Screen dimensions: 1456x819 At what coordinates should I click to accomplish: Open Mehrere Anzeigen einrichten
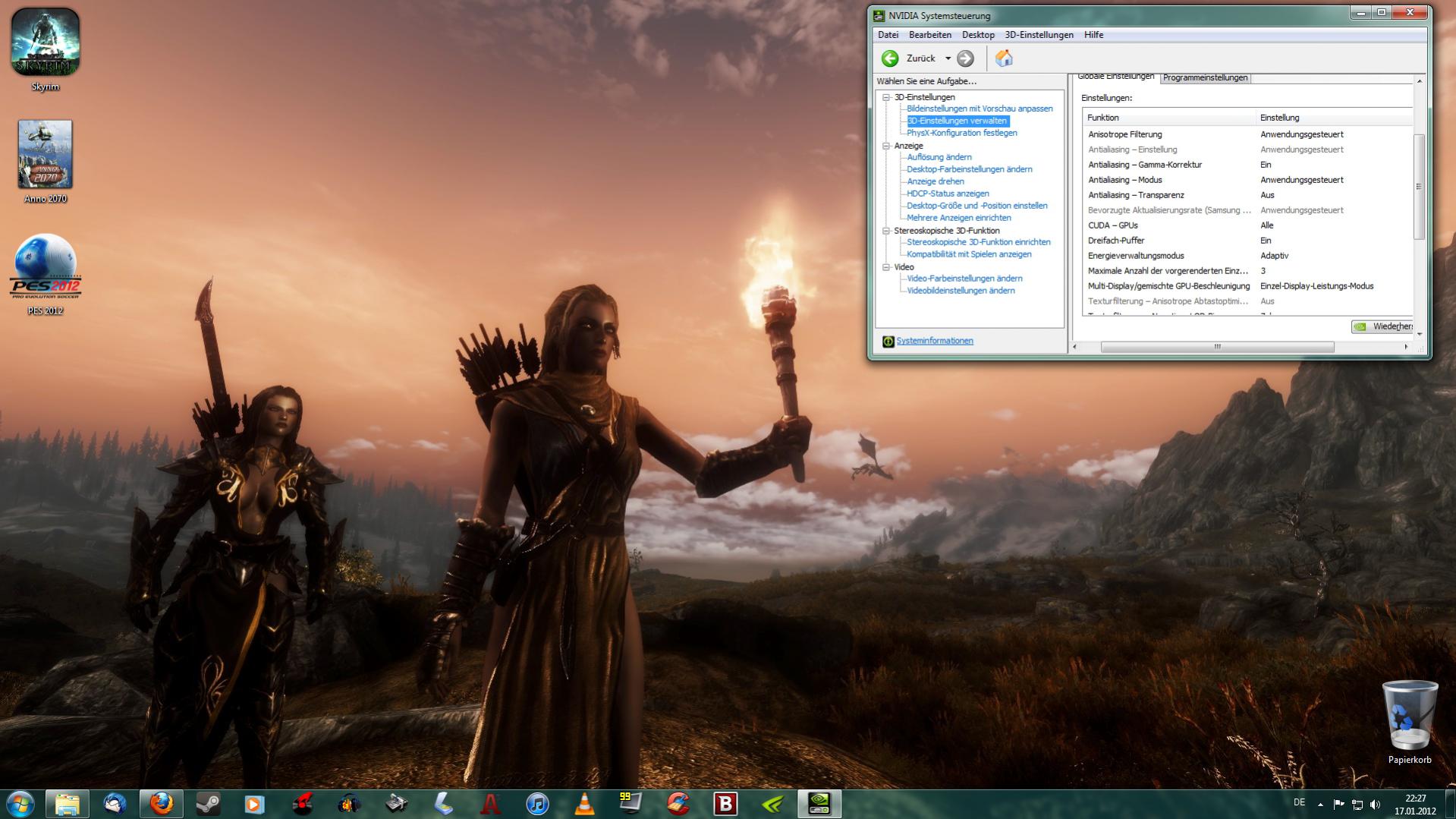(959, 218)
